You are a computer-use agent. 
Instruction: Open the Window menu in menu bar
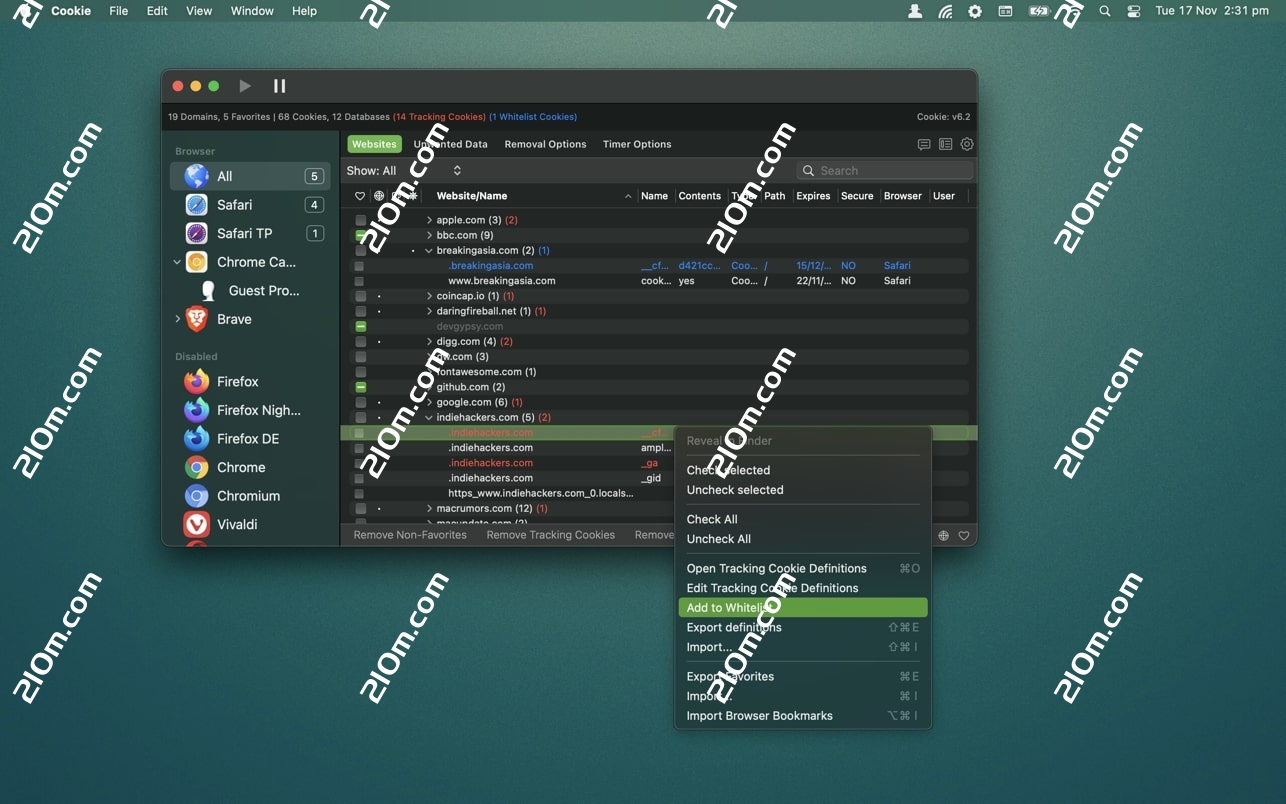pos(252,11)
